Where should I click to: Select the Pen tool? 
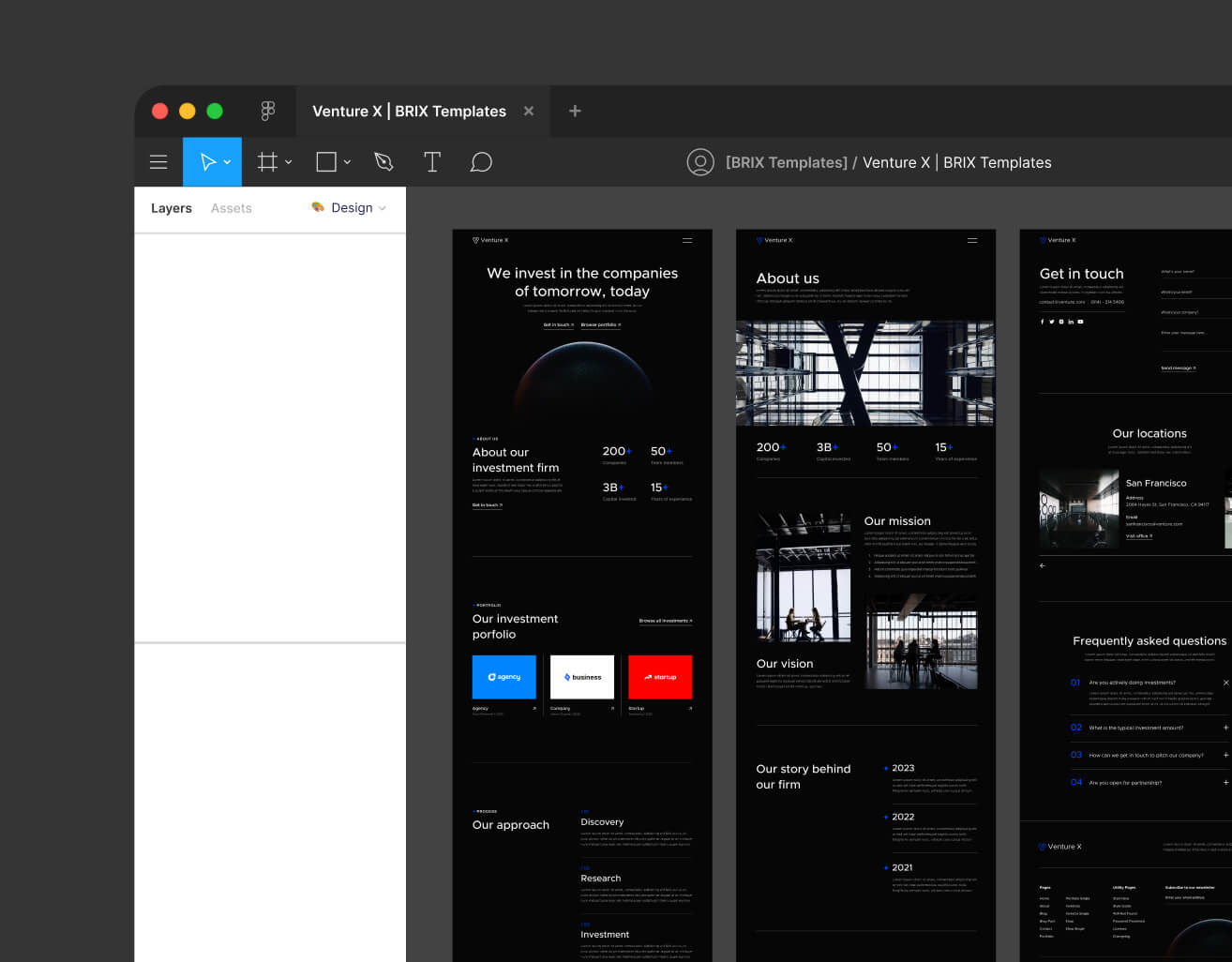[383, 162]
